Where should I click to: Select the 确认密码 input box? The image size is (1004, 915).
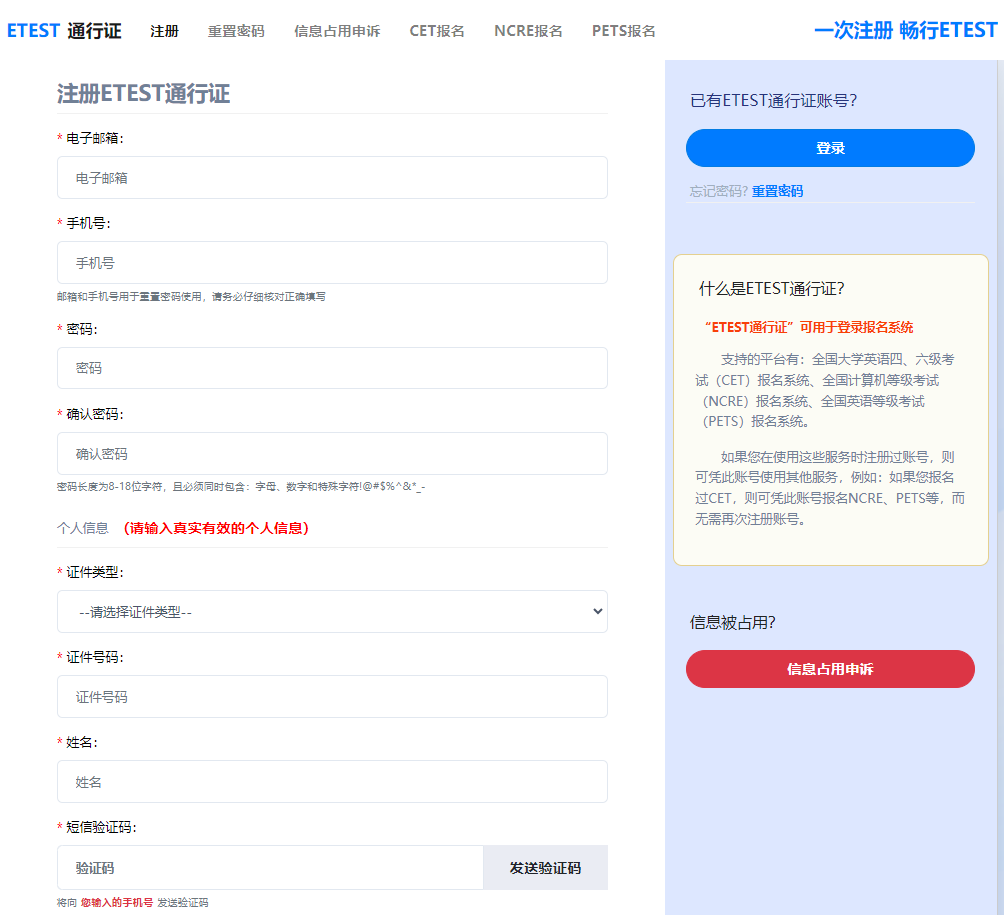point(332,454)
